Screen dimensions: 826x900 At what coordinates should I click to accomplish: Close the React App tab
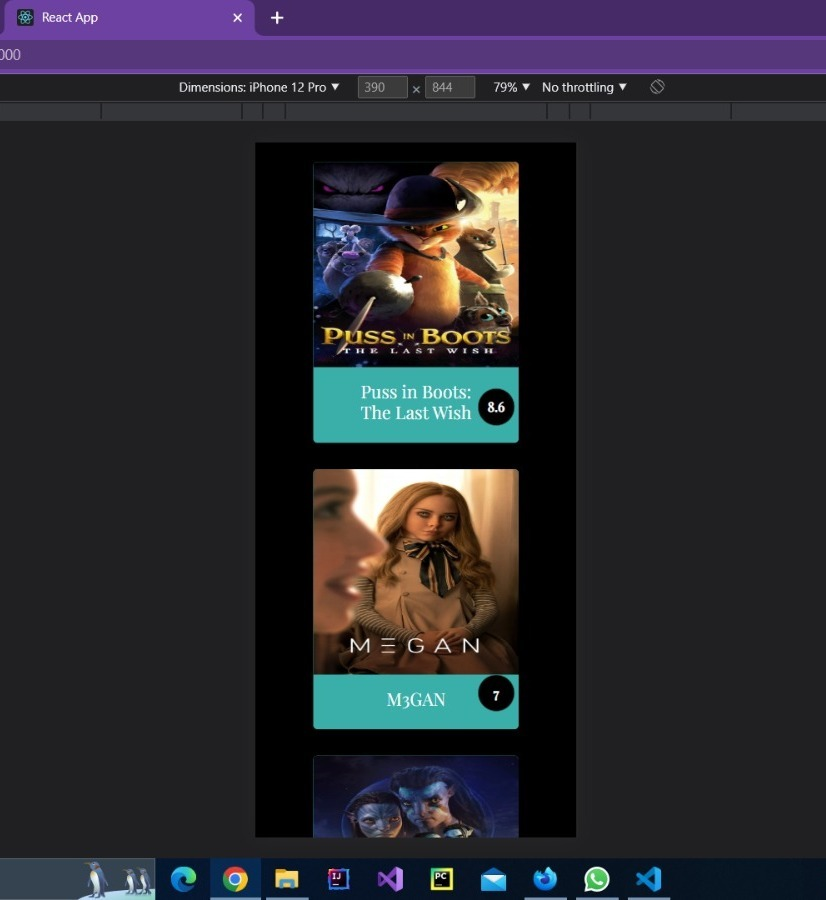coord(238,18)
